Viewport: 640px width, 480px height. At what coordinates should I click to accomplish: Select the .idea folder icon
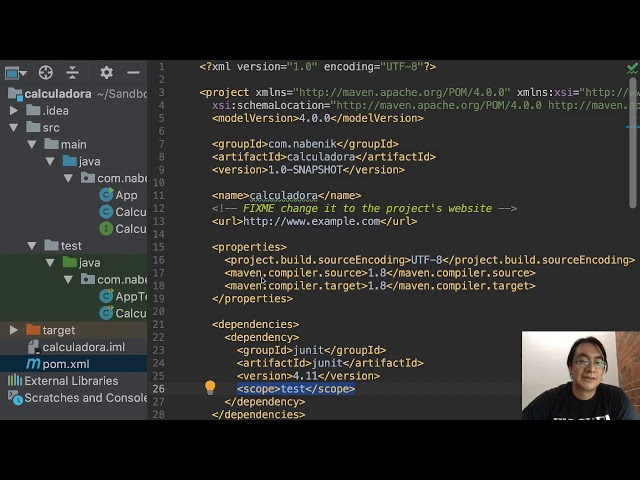coord(33,110)
